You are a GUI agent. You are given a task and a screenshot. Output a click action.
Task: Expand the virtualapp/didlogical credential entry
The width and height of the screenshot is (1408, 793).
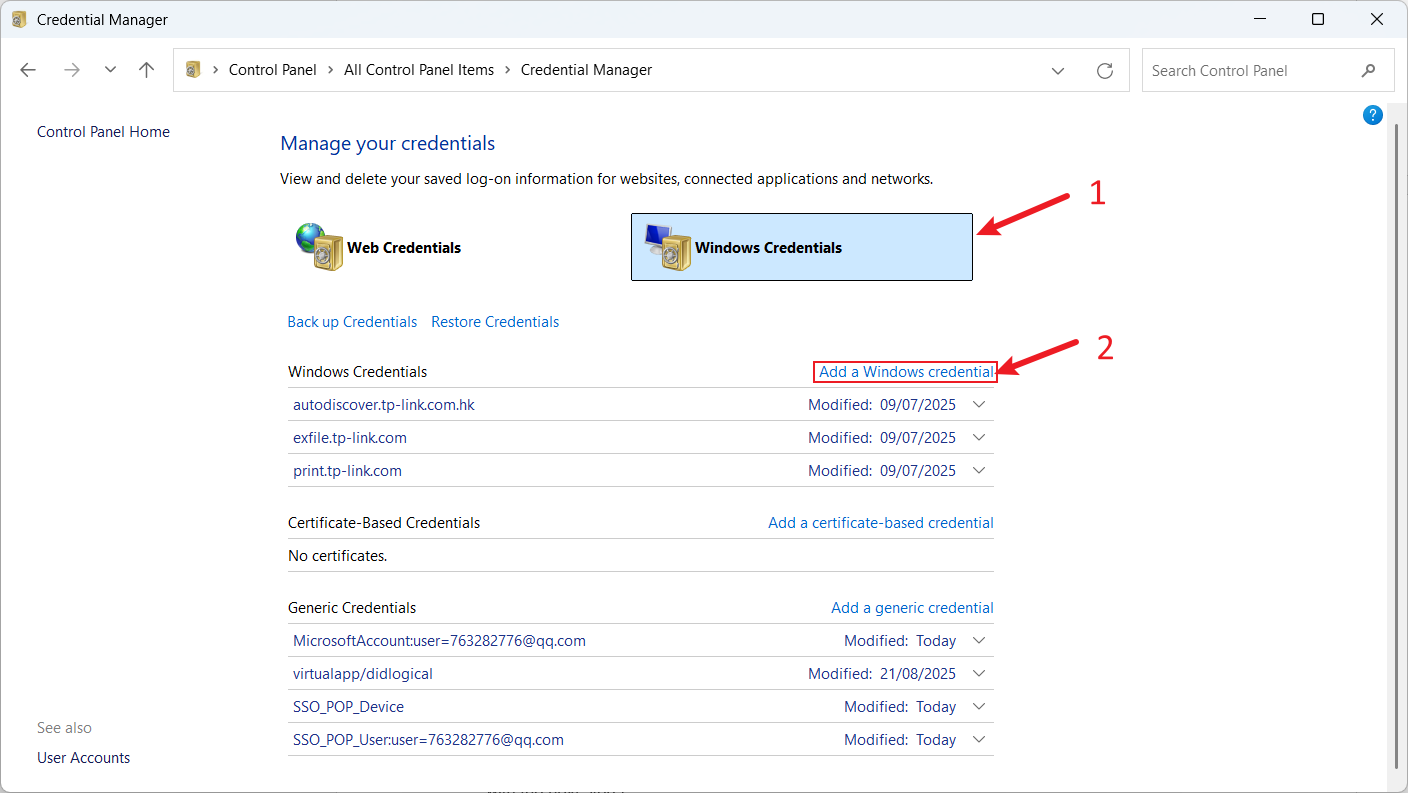pos(979,673)
